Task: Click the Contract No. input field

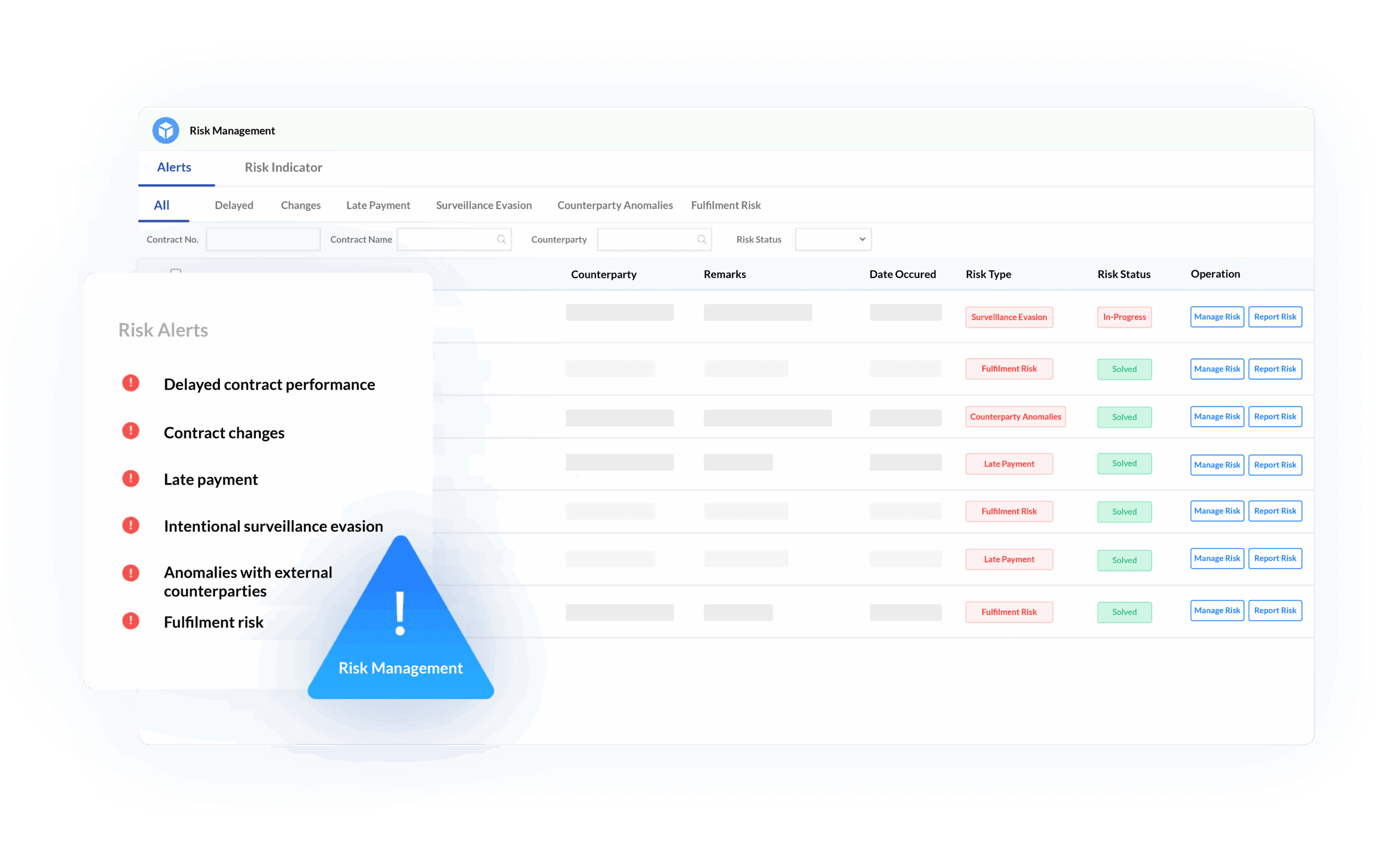Action: coord(263,239)
